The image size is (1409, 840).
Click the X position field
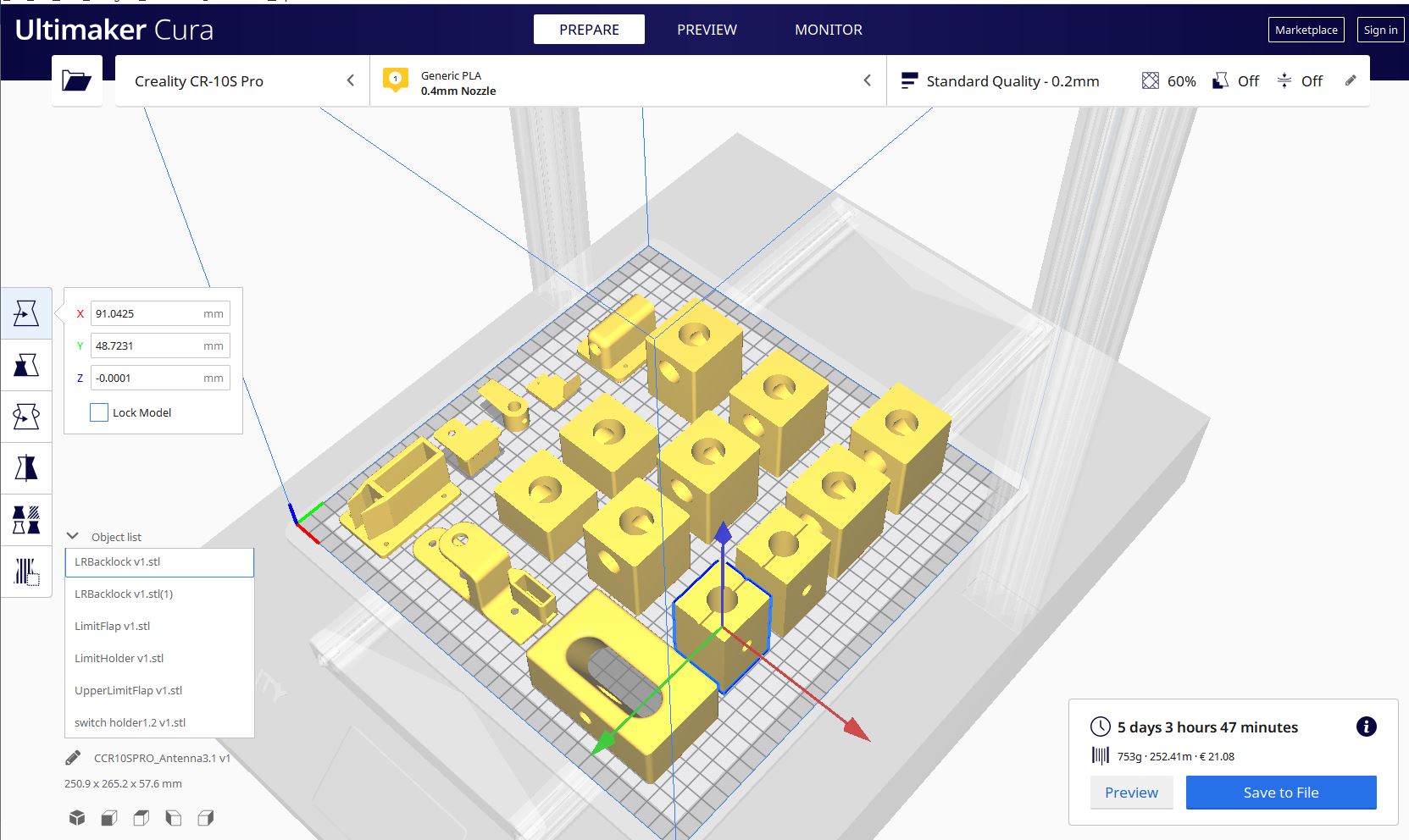[160, 313]
